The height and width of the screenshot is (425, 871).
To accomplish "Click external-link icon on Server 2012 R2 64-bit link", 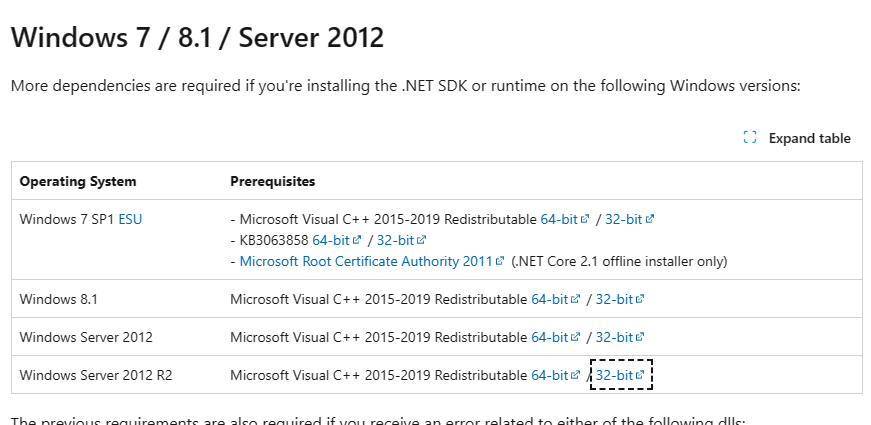I will [575, 375].
